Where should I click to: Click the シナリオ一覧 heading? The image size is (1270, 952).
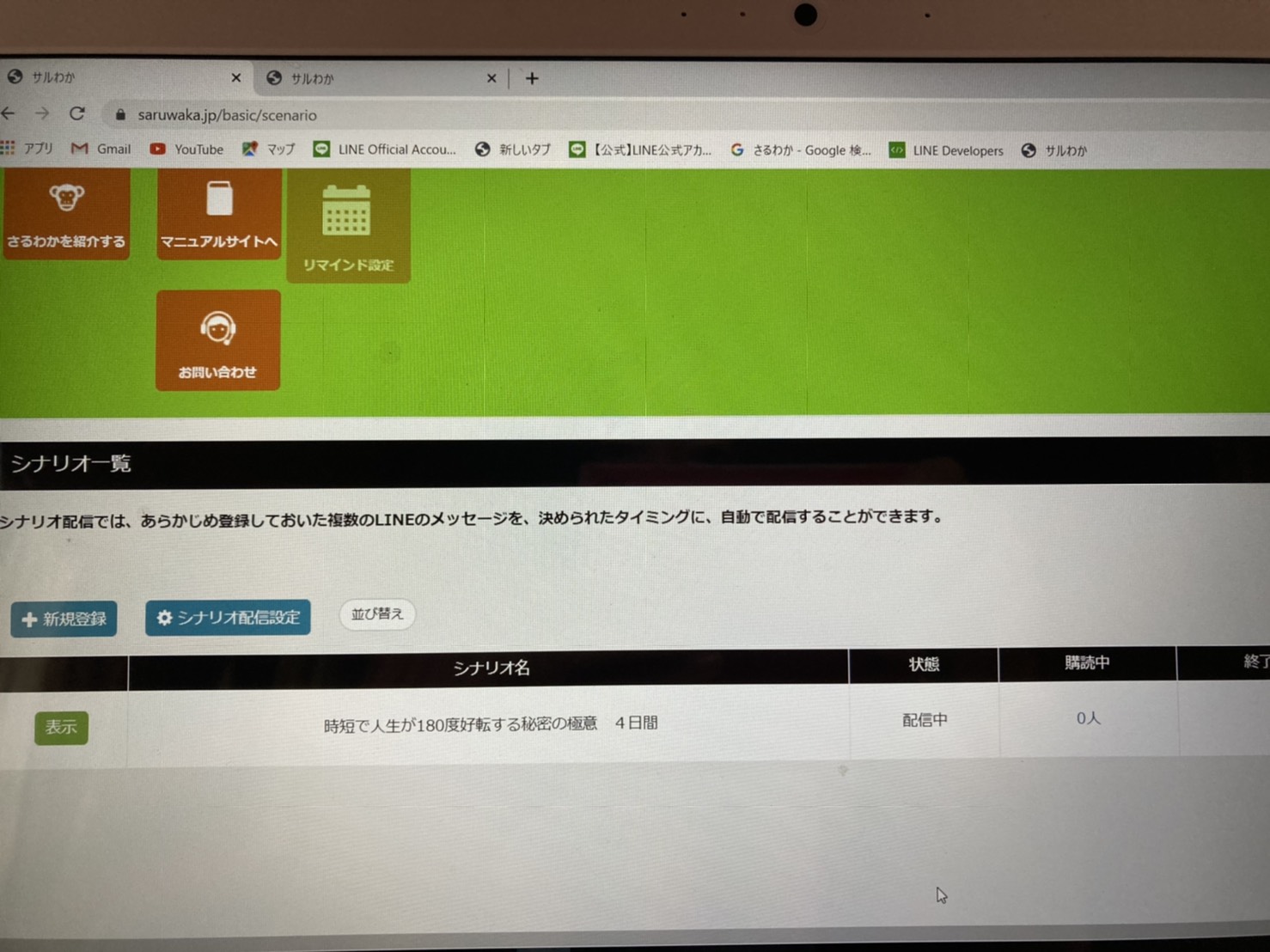70,463
